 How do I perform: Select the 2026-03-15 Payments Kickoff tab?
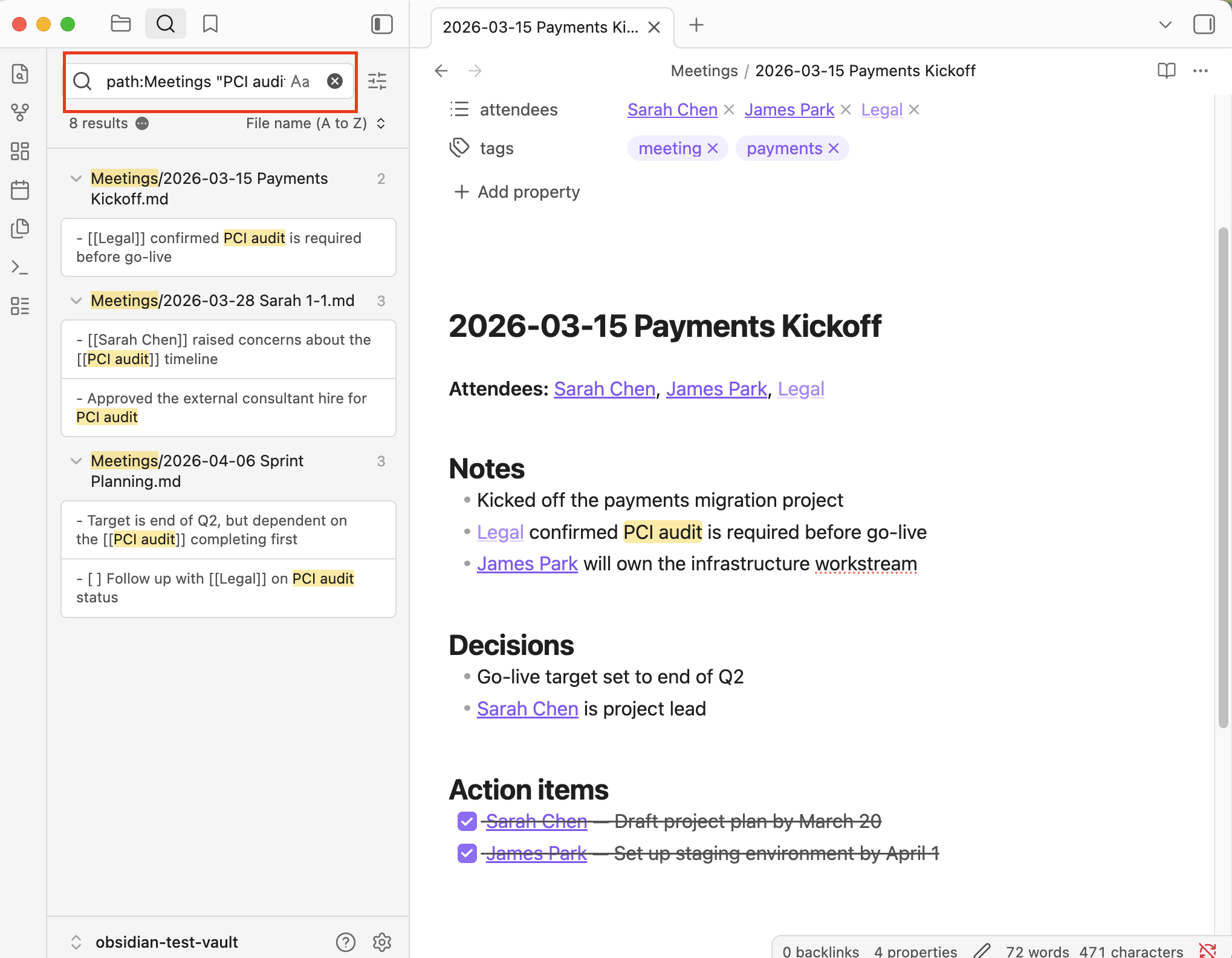(x=540, y=27)
